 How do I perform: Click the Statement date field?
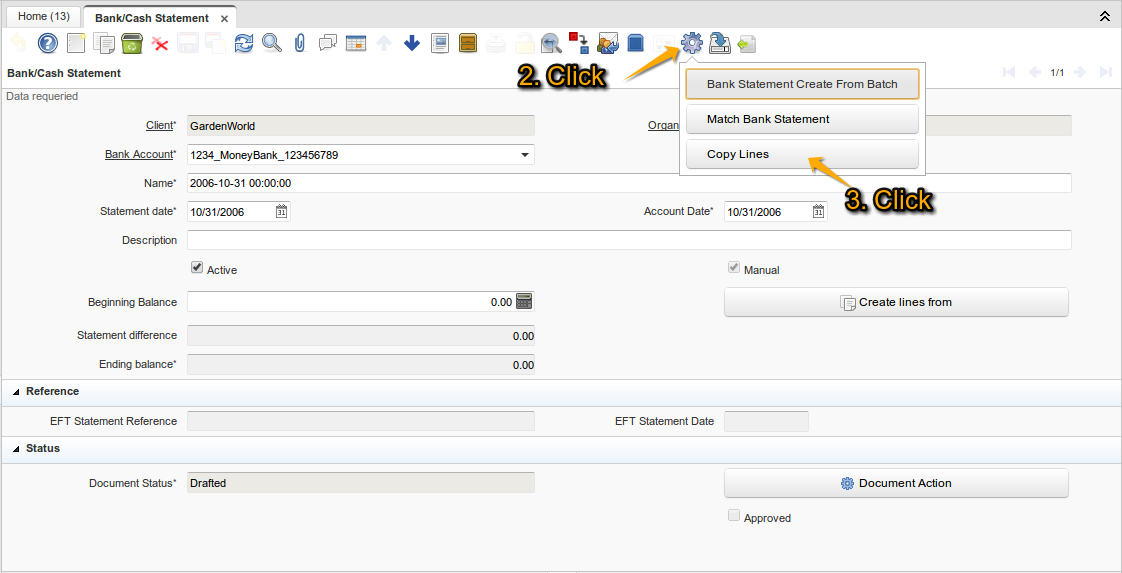point(230,212)
